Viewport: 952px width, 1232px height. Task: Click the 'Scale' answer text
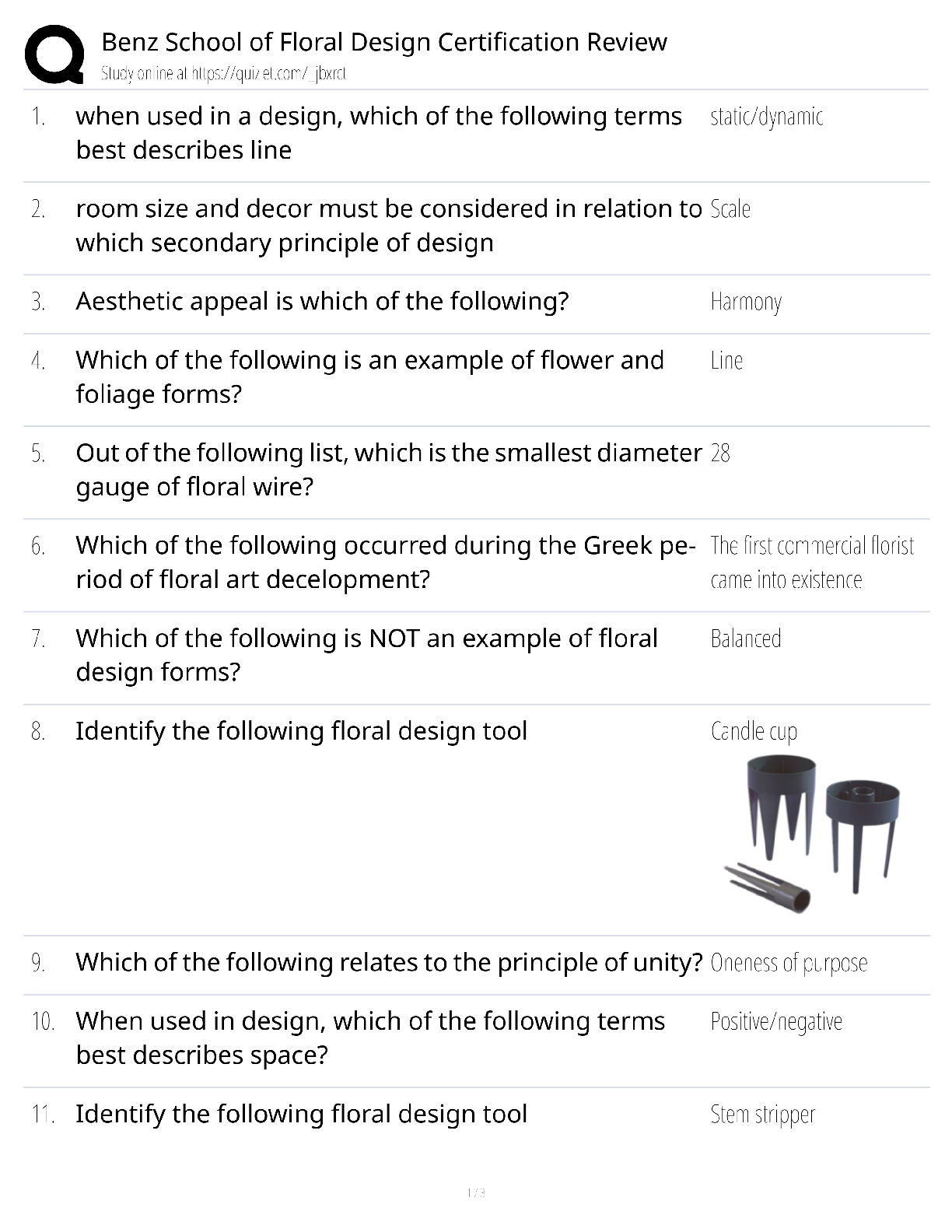[x=730, y=209]
